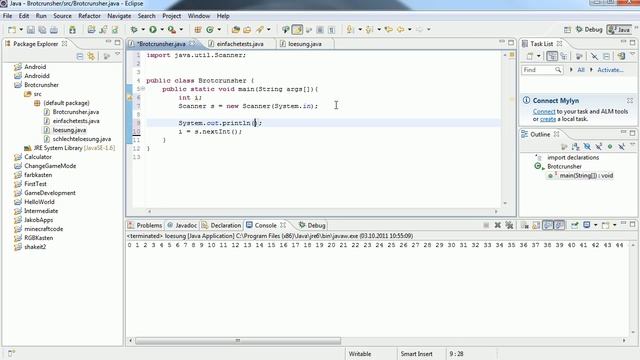The image size is (640, 360).
Task: Click the New Java Class icon
Action: (210, 29)
